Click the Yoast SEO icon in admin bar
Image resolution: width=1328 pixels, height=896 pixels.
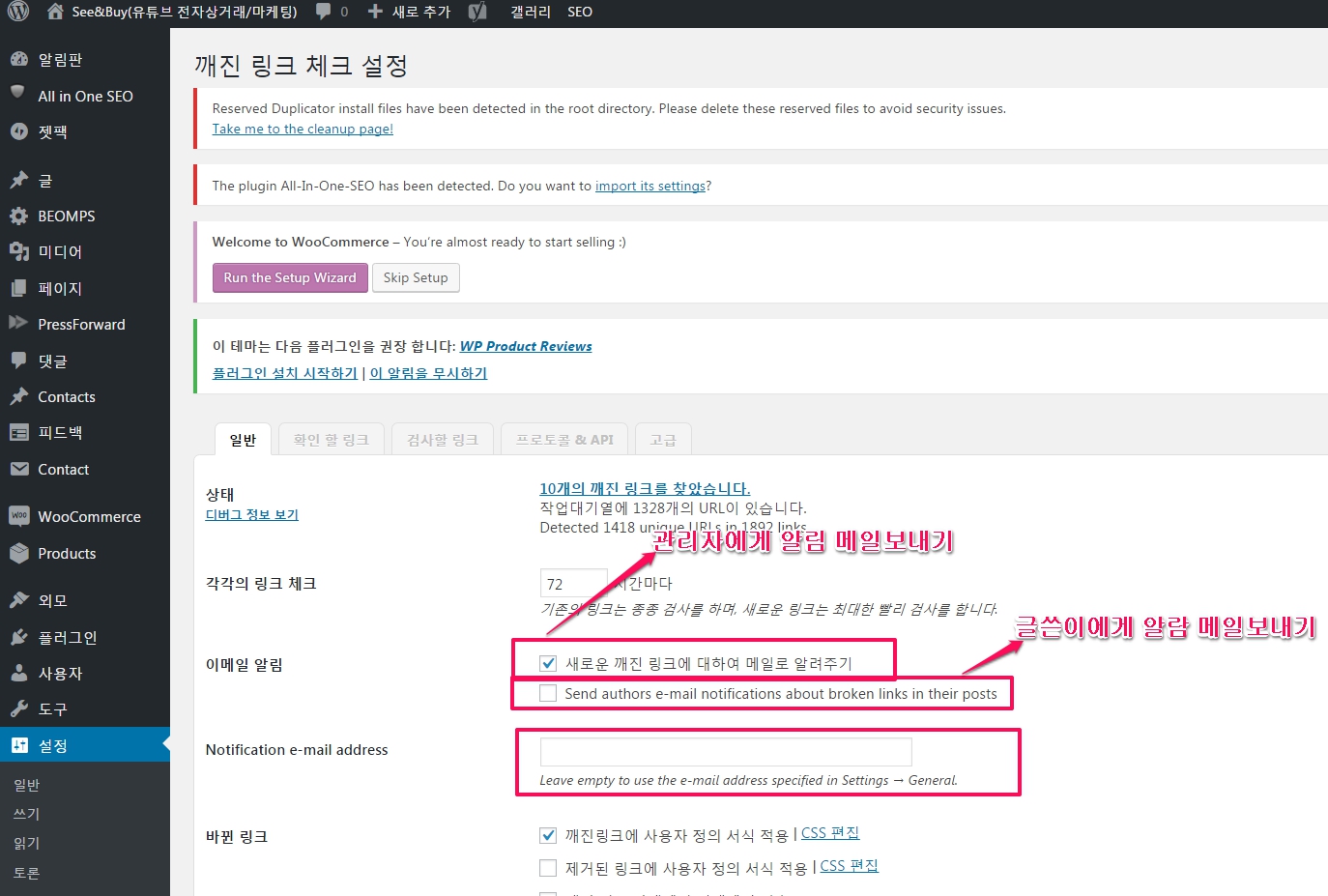[x=477, y=12]
